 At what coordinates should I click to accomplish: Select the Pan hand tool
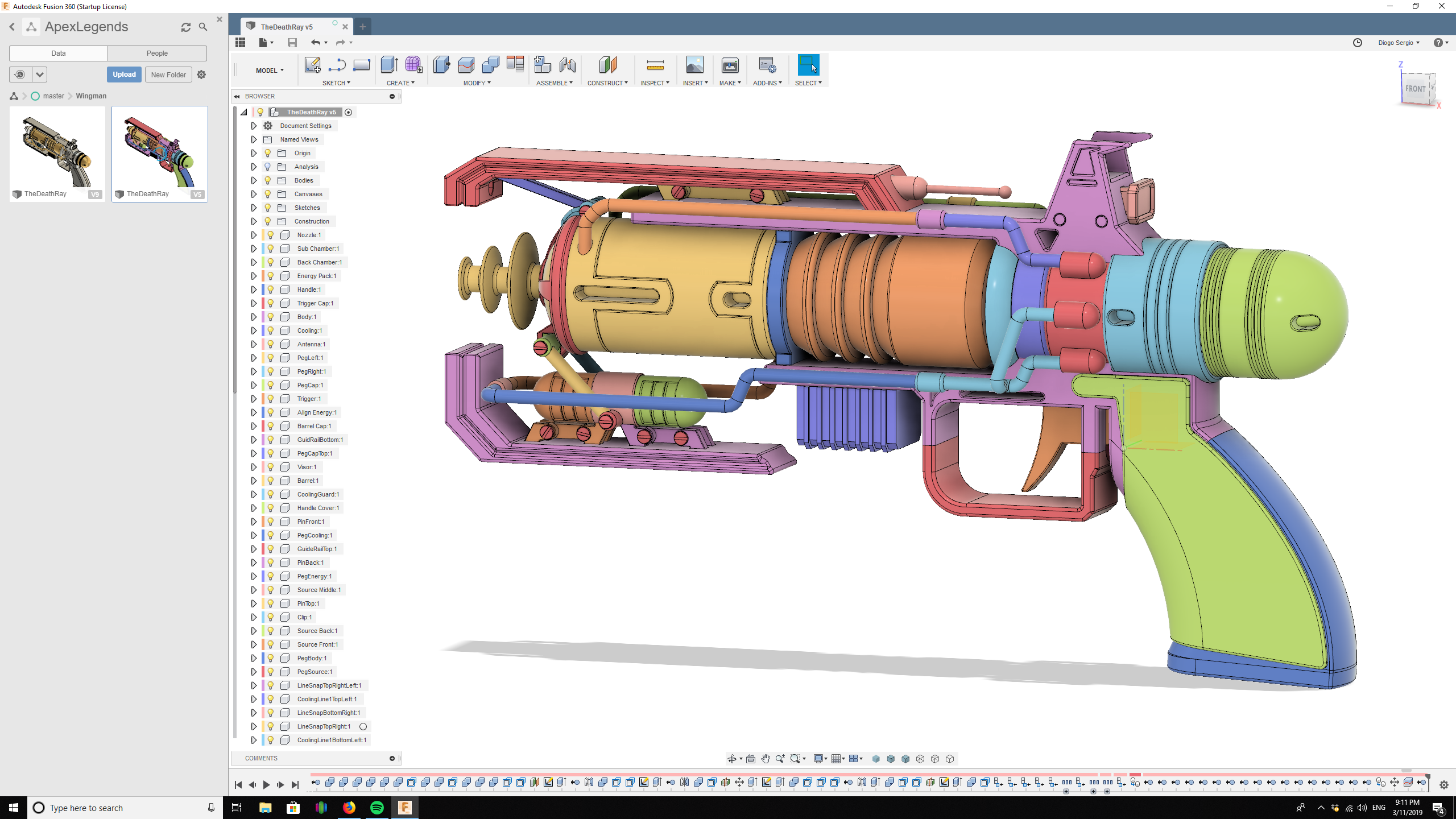pyautogui.click(x=766, y=759)
